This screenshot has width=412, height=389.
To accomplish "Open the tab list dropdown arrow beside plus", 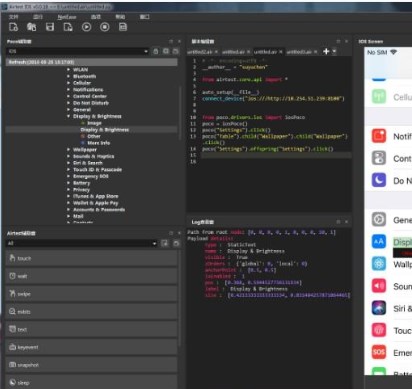I will click(334, 51).
